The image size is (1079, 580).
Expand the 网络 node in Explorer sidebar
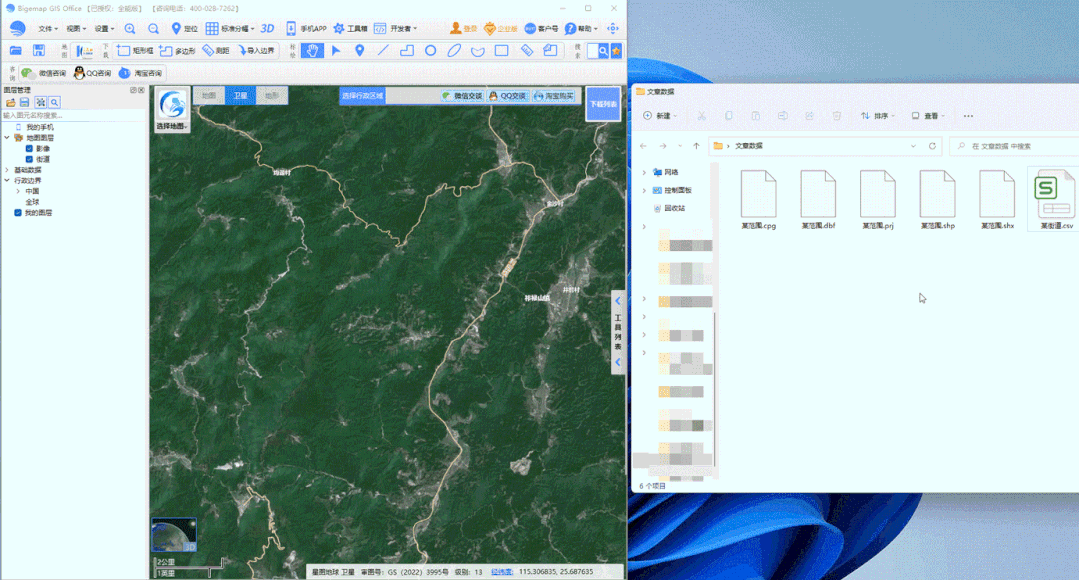pyautogui.click(x=644, y=172)
